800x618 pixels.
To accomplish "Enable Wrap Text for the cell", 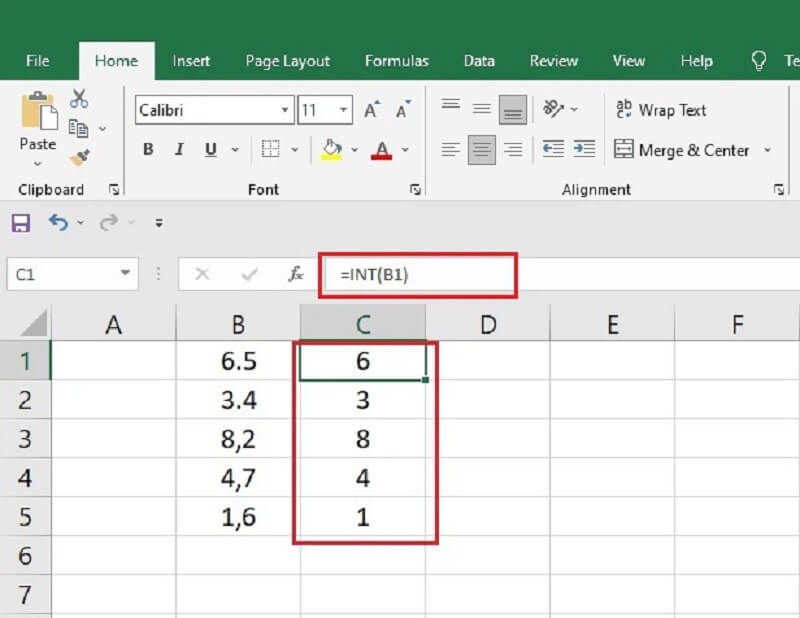I will [660, 110].
